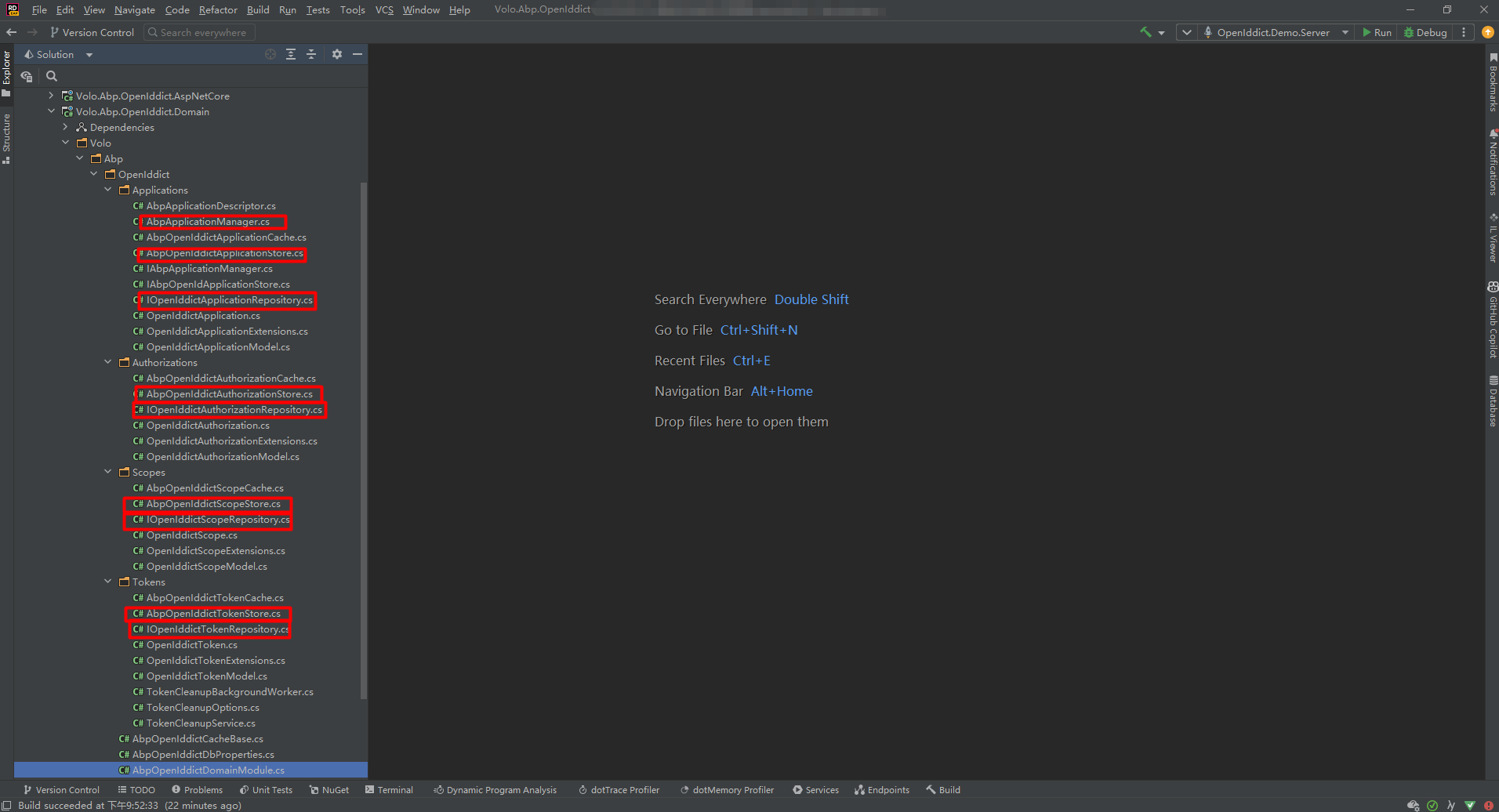Click the Collapse All icon in Solution panel
Screen dimensions: 1499x812
click(x=311, y=54)
